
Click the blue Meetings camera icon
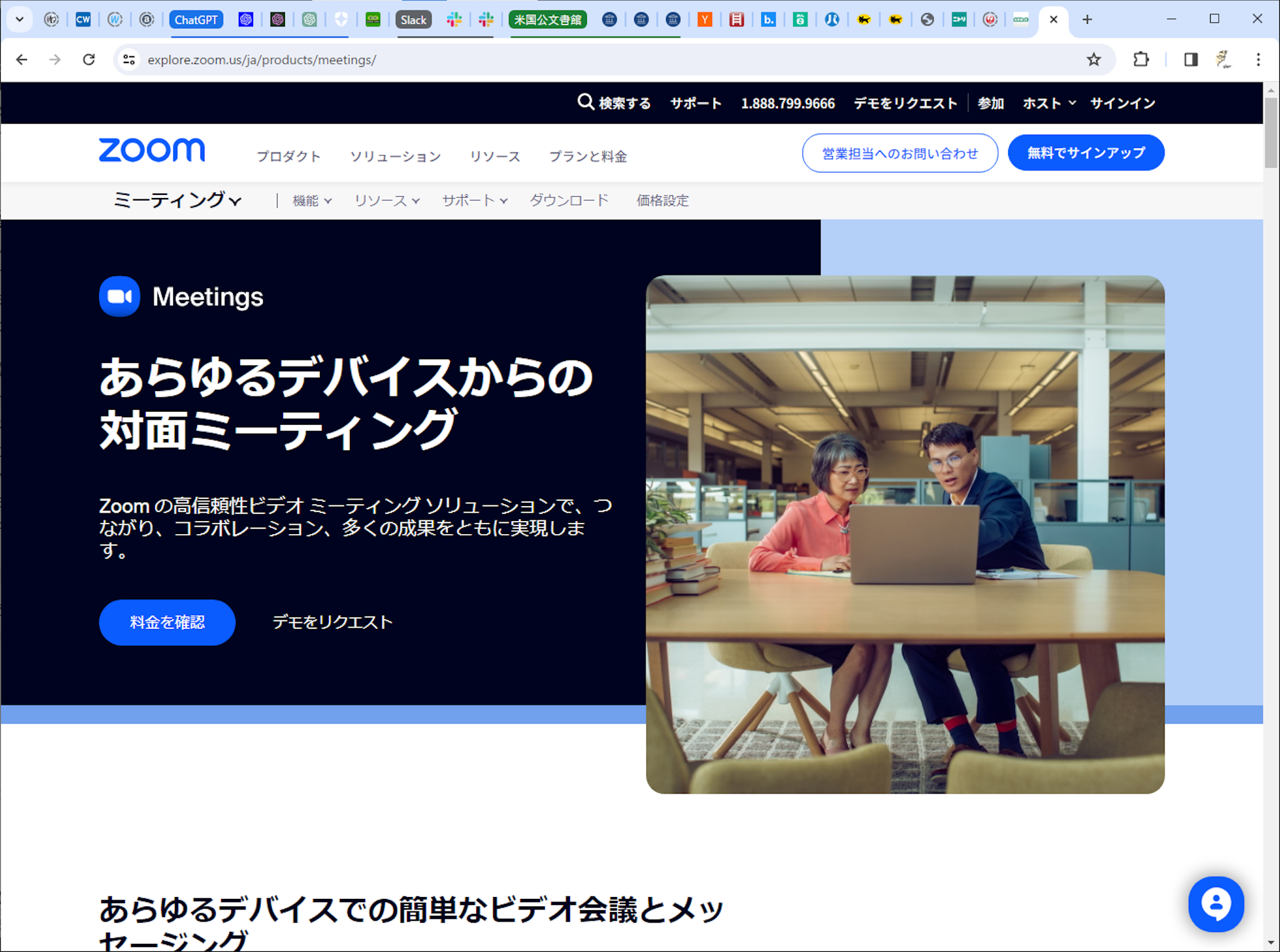(x=119, y=296)
